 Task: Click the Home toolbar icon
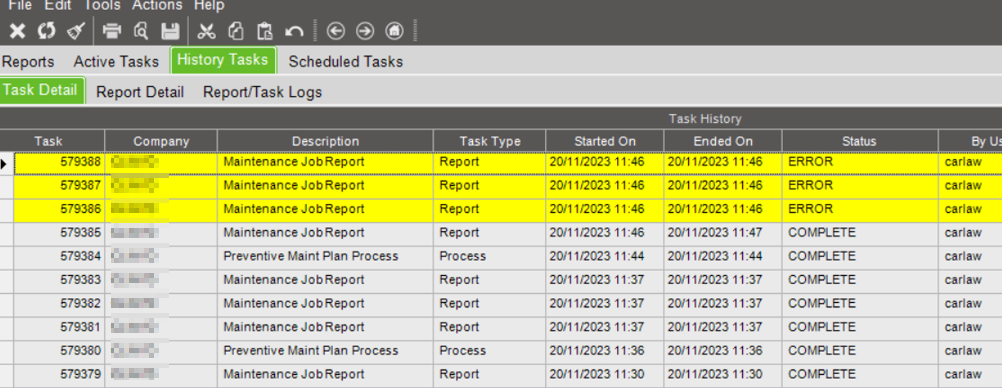(x=394, y=31)
